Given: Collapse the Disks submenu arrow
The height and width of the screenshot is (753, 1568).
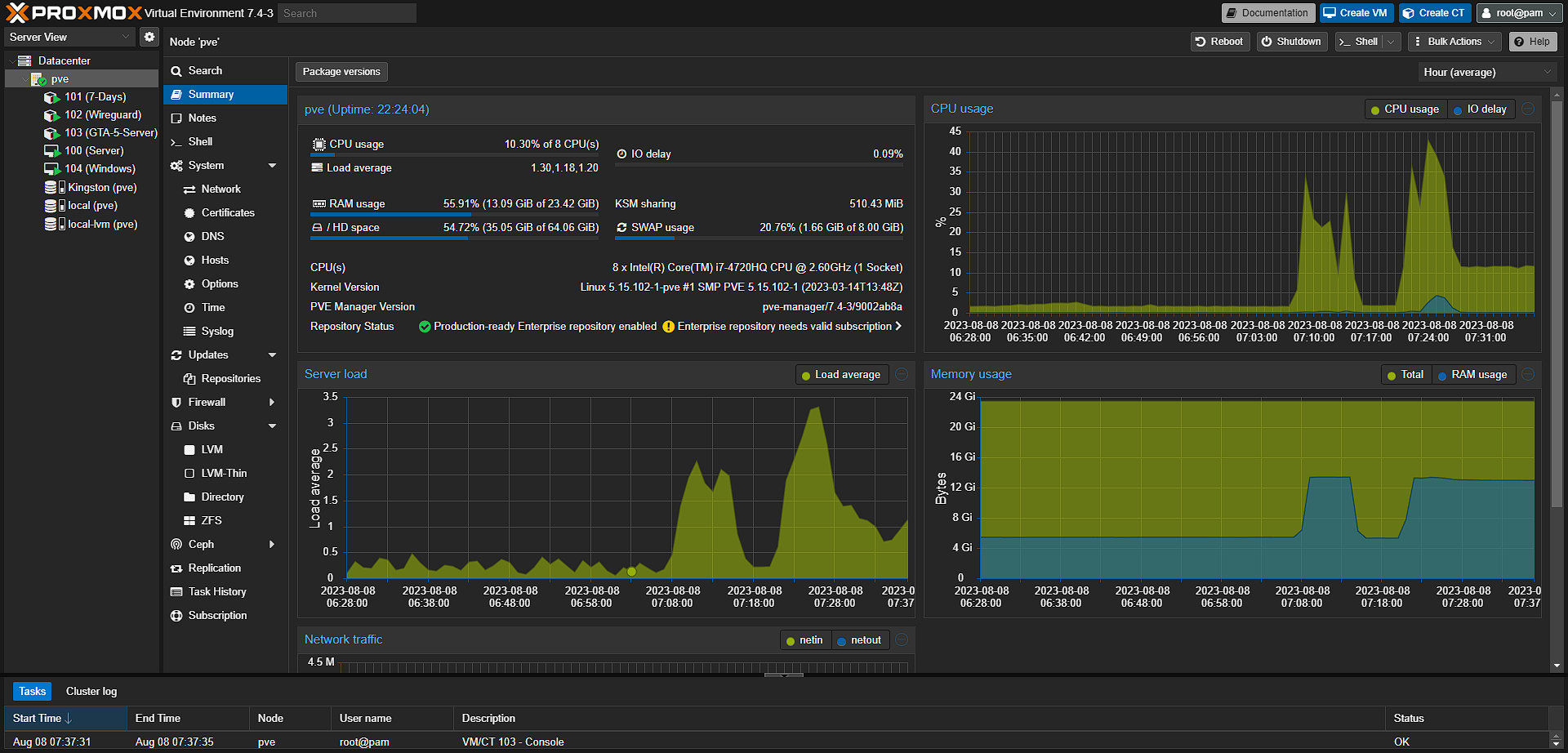Looking at the screenshot, I should coord(273,426).
